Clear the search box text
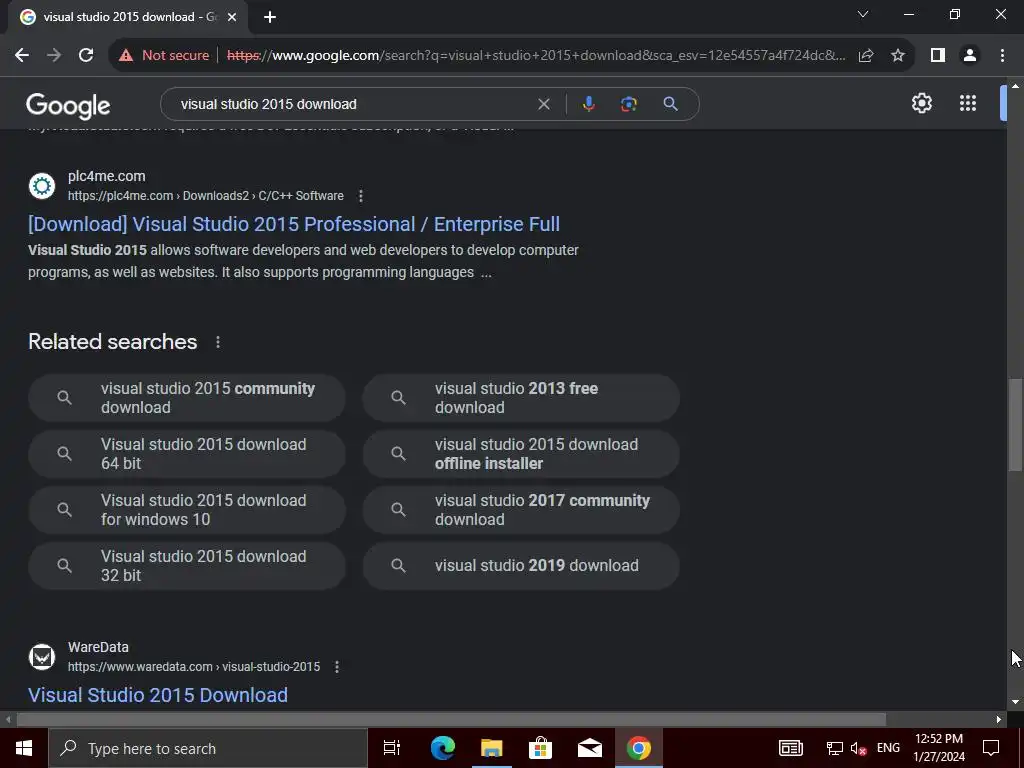The height and width of the screenshot is (768, 1024). tap(543, 104)
